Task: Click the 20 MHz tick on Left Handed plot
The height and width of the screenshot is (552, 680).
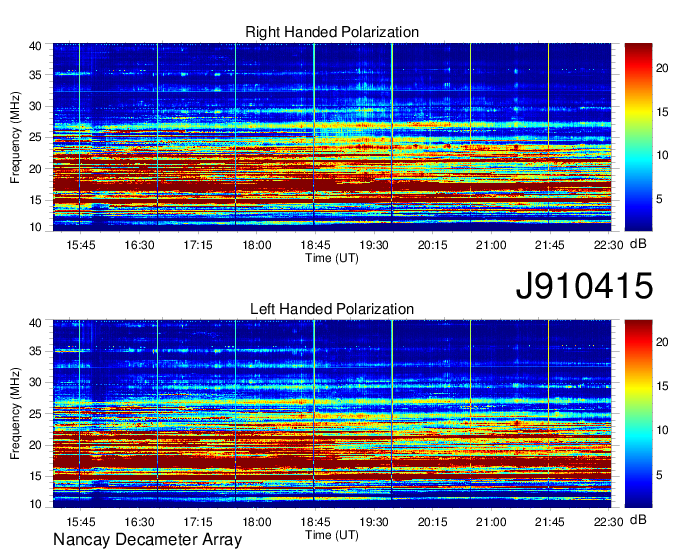Action: (35, 445)
